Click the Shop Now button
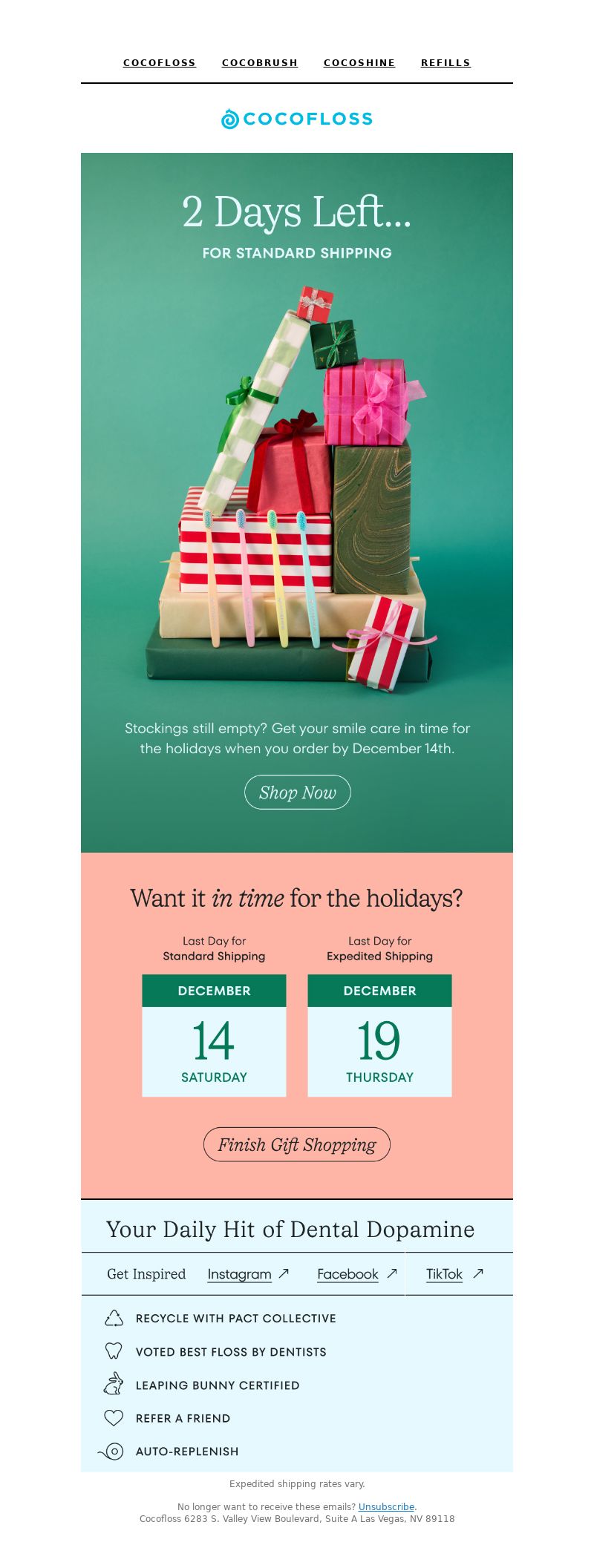 pyautogui.click(x=298, y=793)
